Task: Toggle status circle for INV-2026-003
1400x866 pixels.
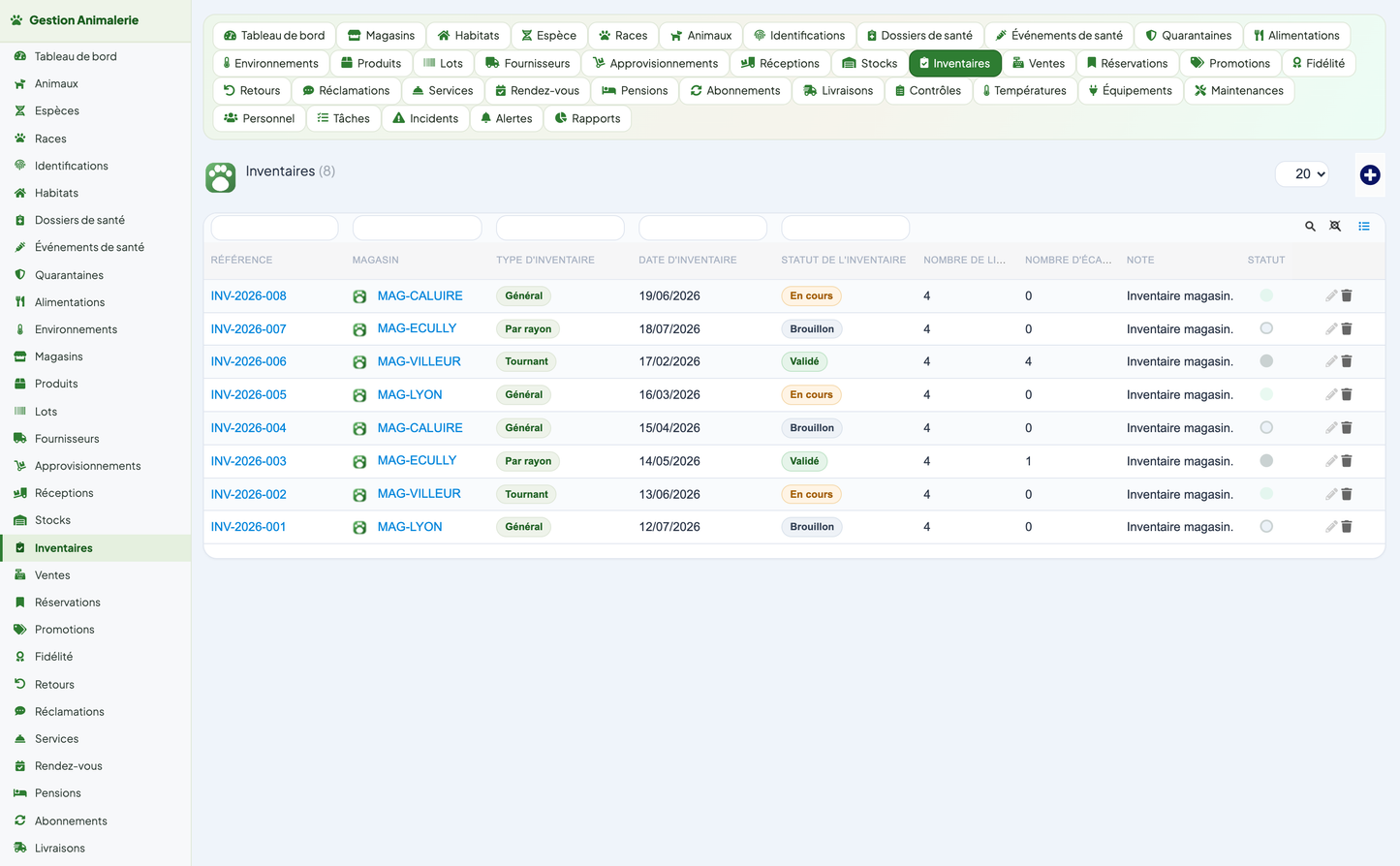Action: click(1266, 460)
